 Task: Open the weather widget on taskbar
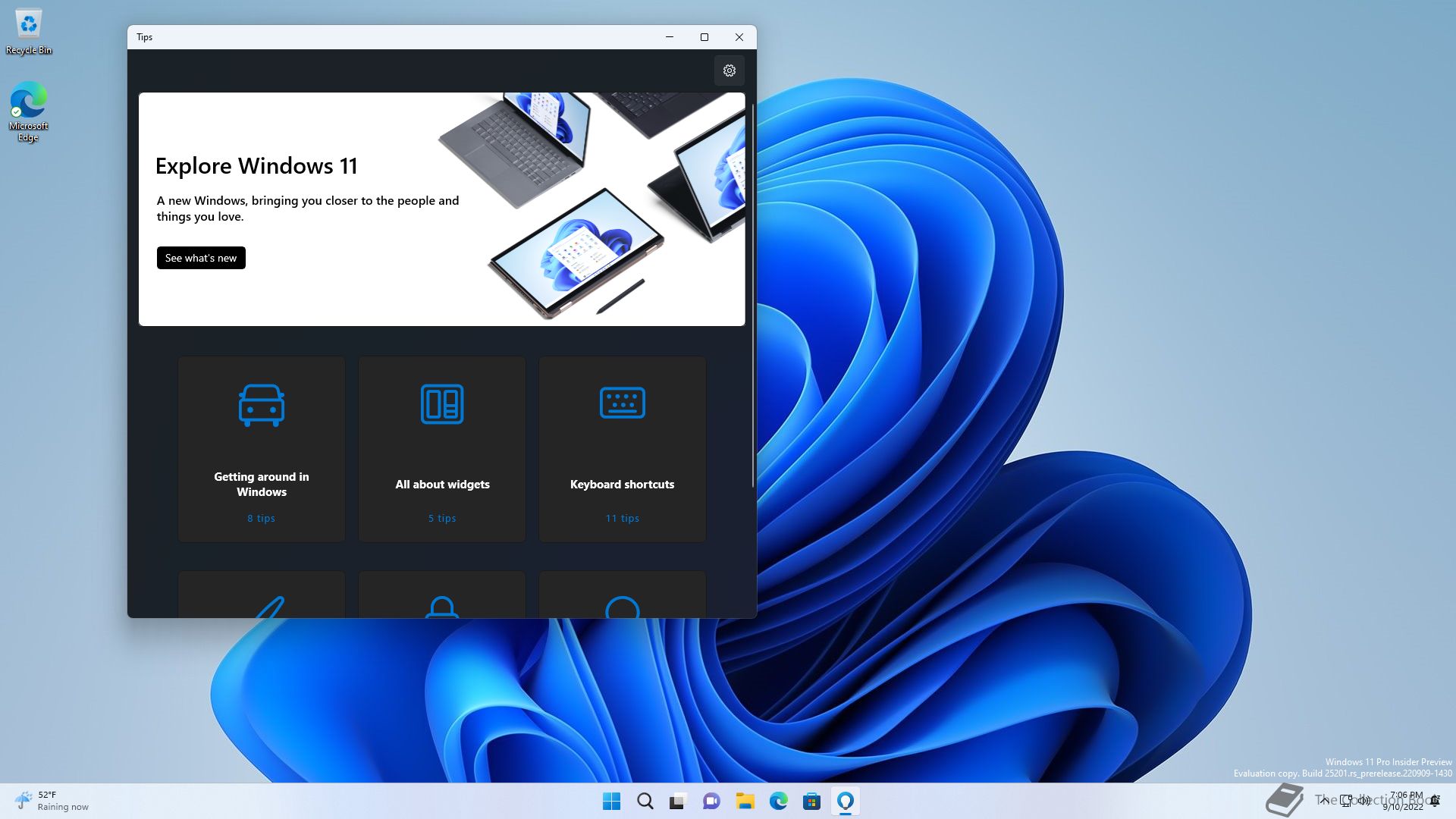52,801
